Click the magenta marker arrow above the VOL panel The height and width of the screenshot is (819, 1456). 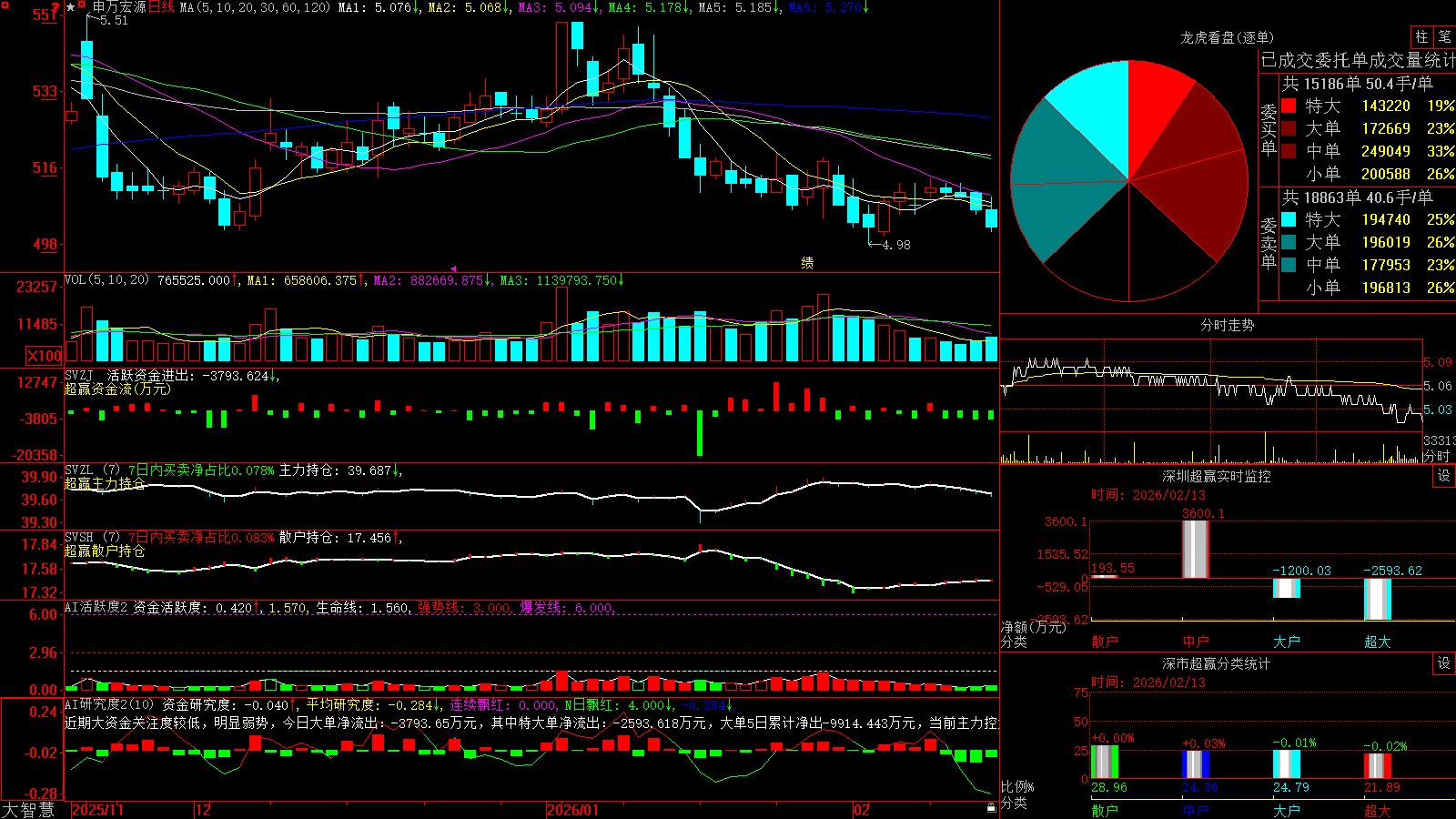tap(453, 268)
